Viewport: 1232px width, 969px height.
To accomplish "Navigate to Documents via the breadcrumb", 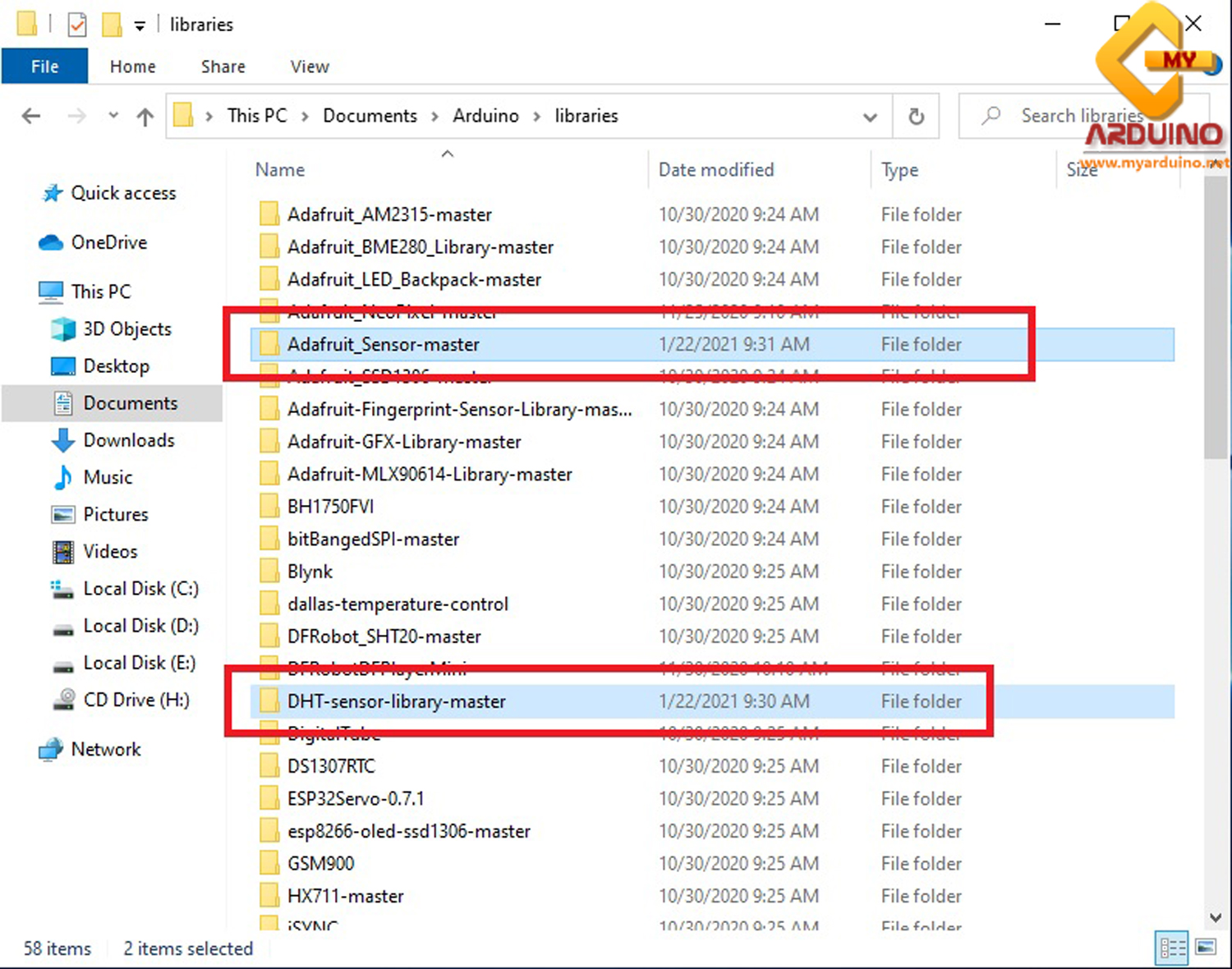I will 370,116.
